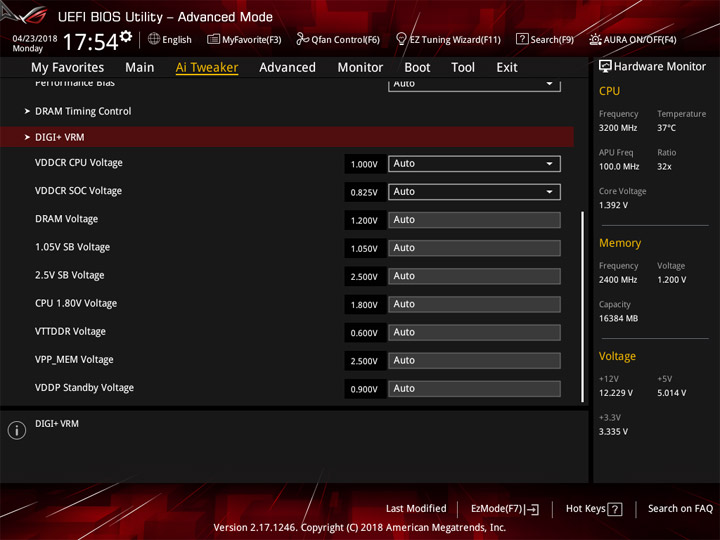Click the Last Modified button

tap(416, 508)
